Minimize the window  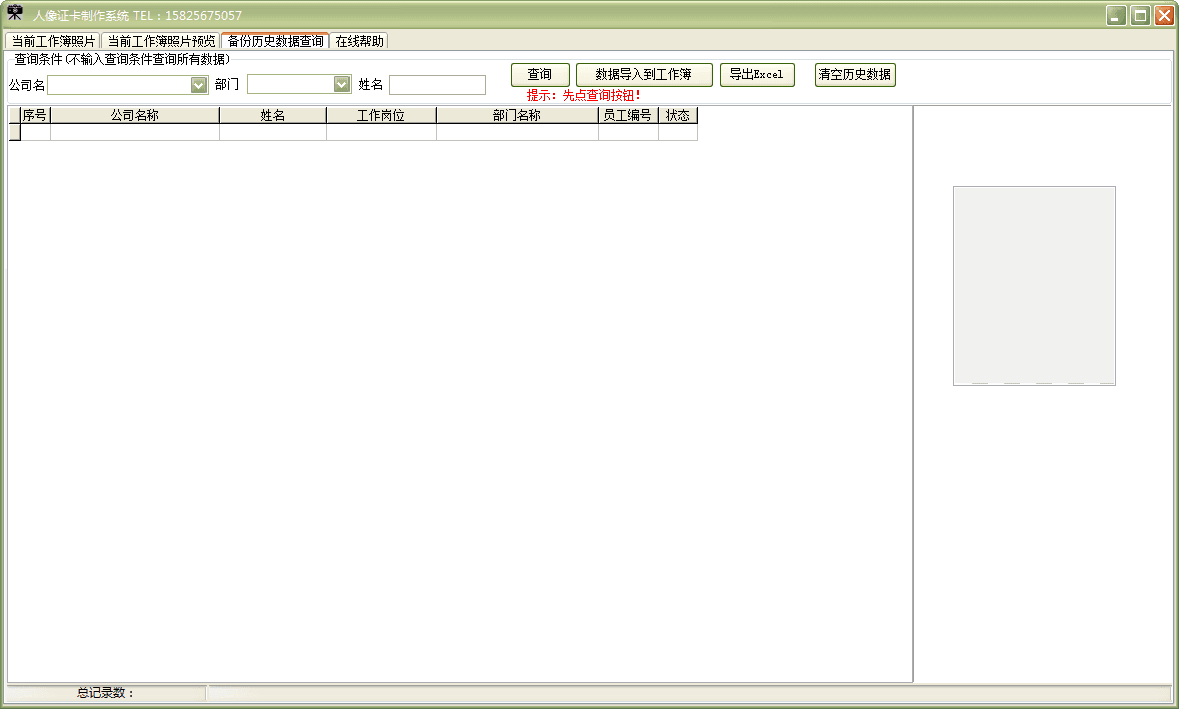[x=1117, y=15]
